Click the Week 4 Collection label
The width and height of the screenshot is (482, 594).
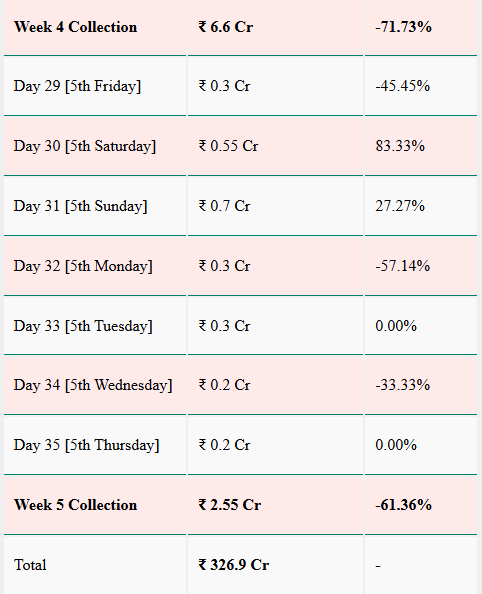click(75, 27)
